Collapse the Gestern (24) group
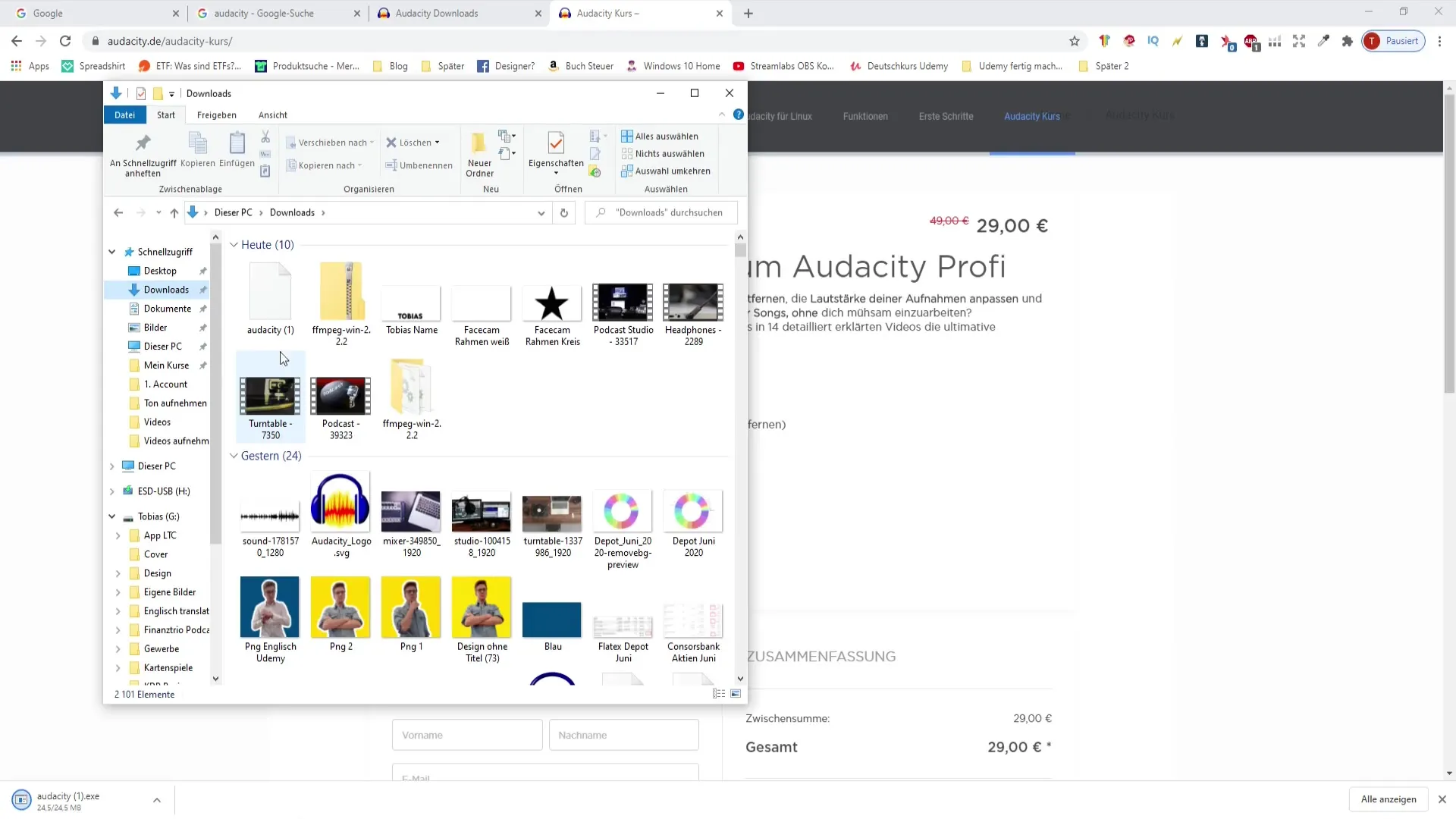Screen dimensions: 1456x819 click(x=234, y=456)
